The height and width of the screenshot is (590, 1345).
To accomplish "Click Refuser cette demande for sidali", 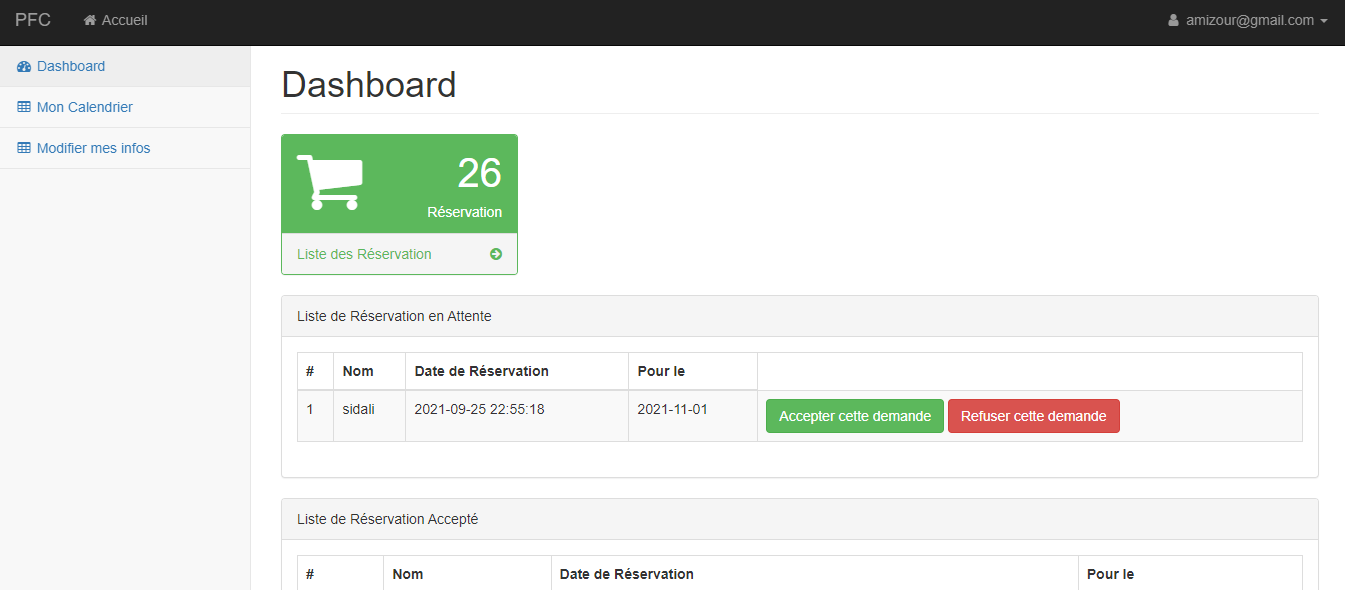I will tap(1033, 416).
